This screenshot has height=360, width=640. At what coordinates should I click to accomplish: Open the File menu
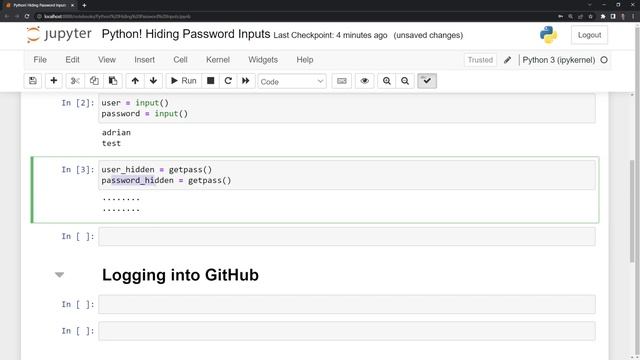point(40,60)
